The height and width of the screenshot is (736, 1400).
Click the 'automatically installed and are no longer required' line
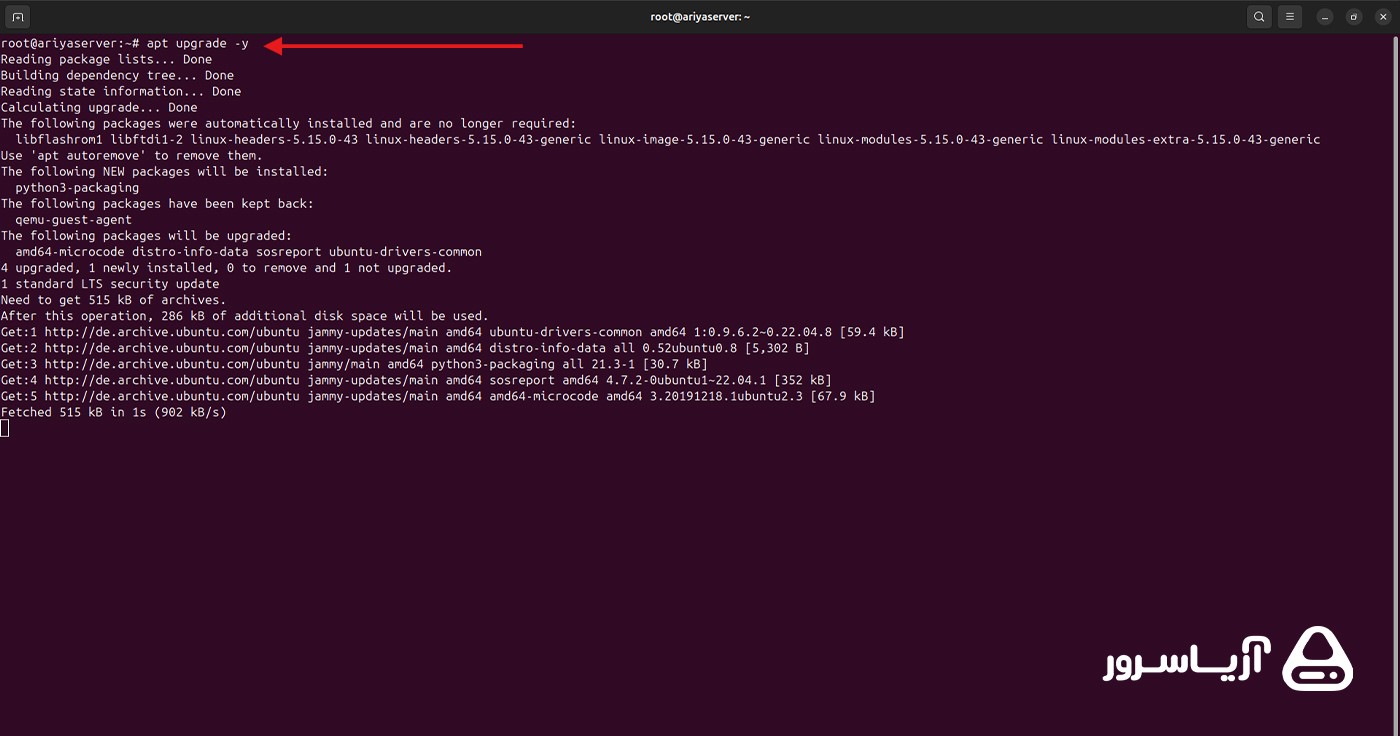click(288, 123)
